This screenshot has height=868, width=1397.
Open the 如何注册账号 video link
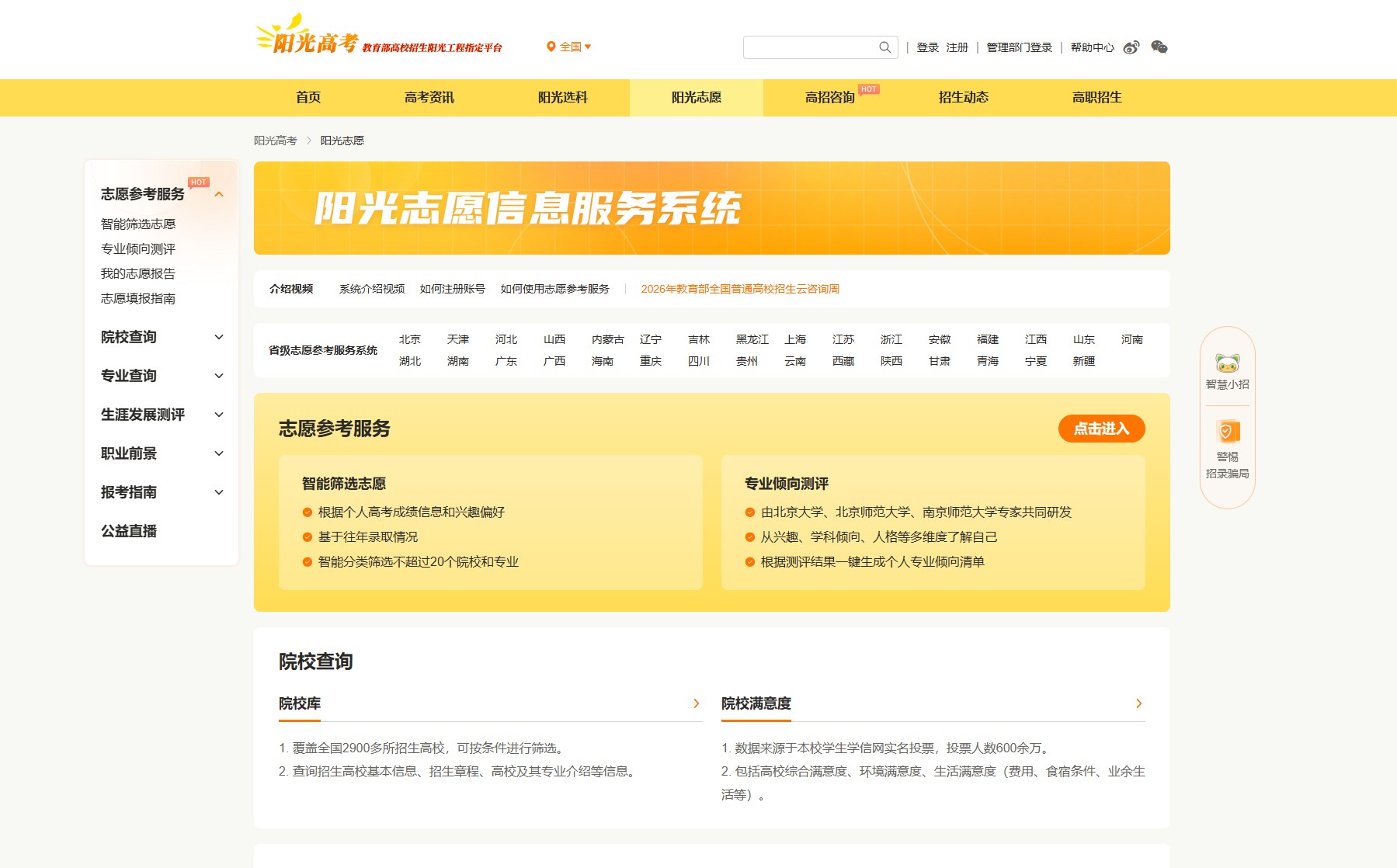pyautogui.click(x=453, y=289)
